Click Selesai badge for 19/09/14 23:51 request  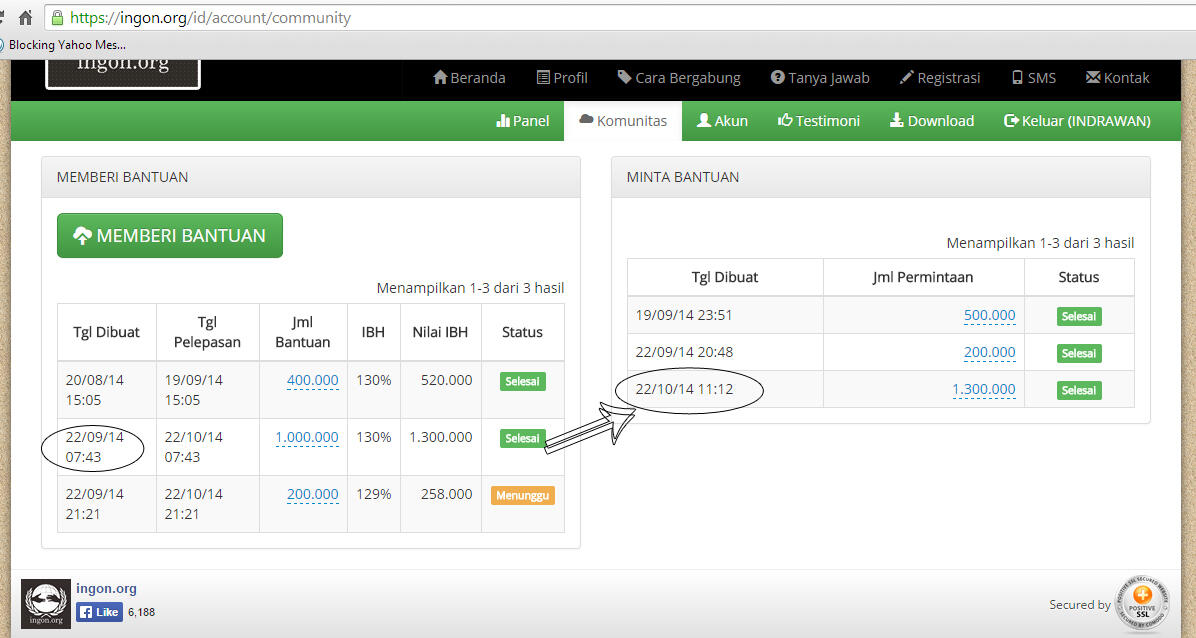[x=1079, y=317]
